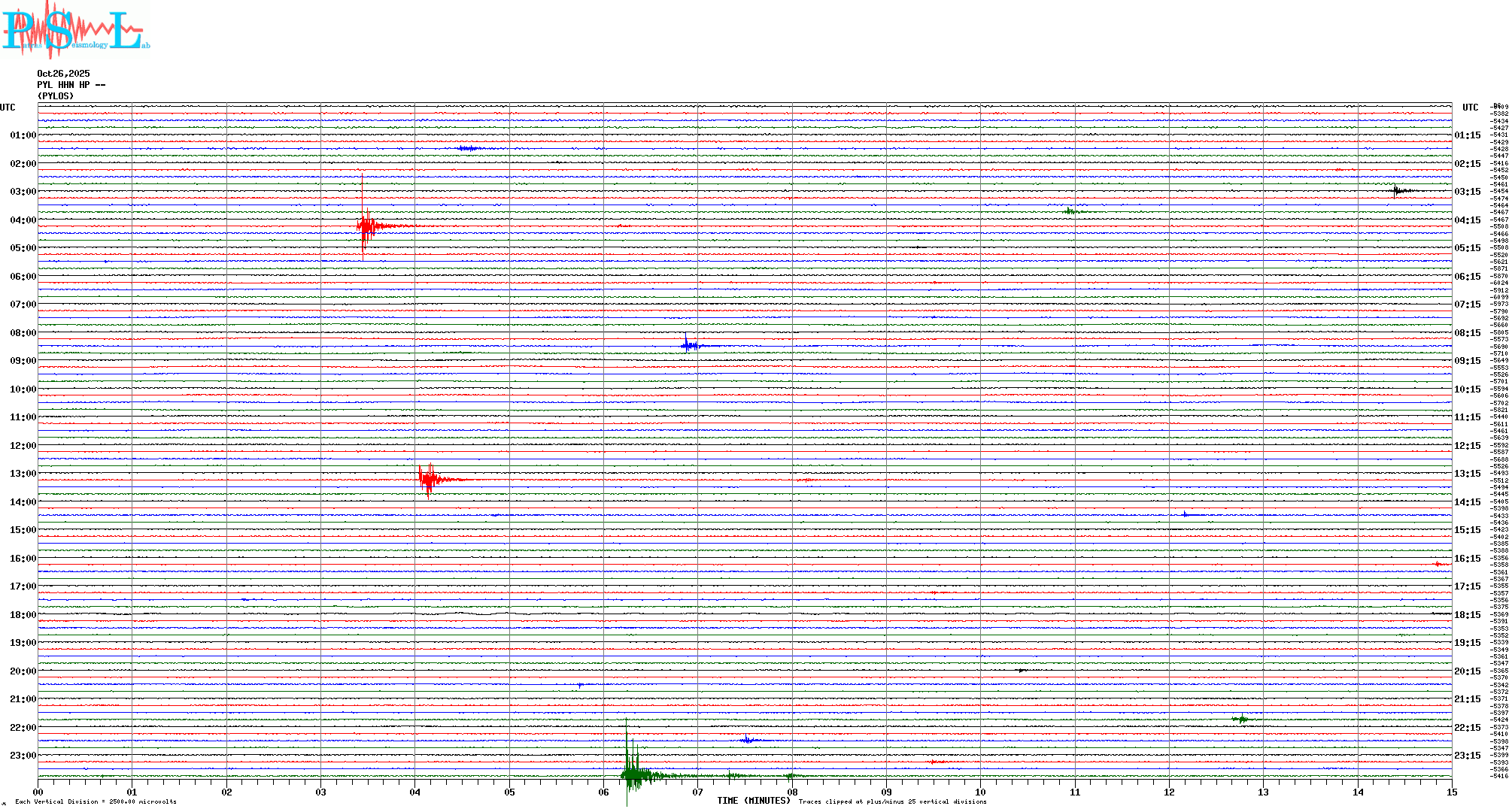The width and height of the screenshot is (1512, 812).
Task: Click the 23:15 time label on right
Action: pyautogui.click(x=1468, y=756)
